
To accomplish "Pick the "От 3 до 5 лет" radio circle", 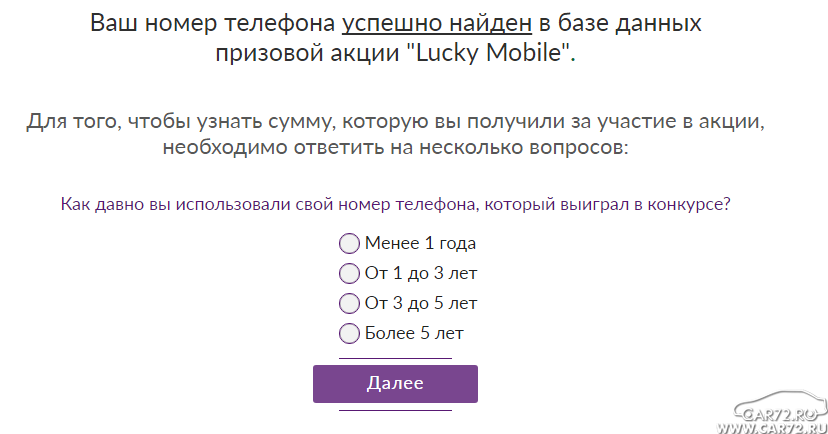I will (349, 304).
